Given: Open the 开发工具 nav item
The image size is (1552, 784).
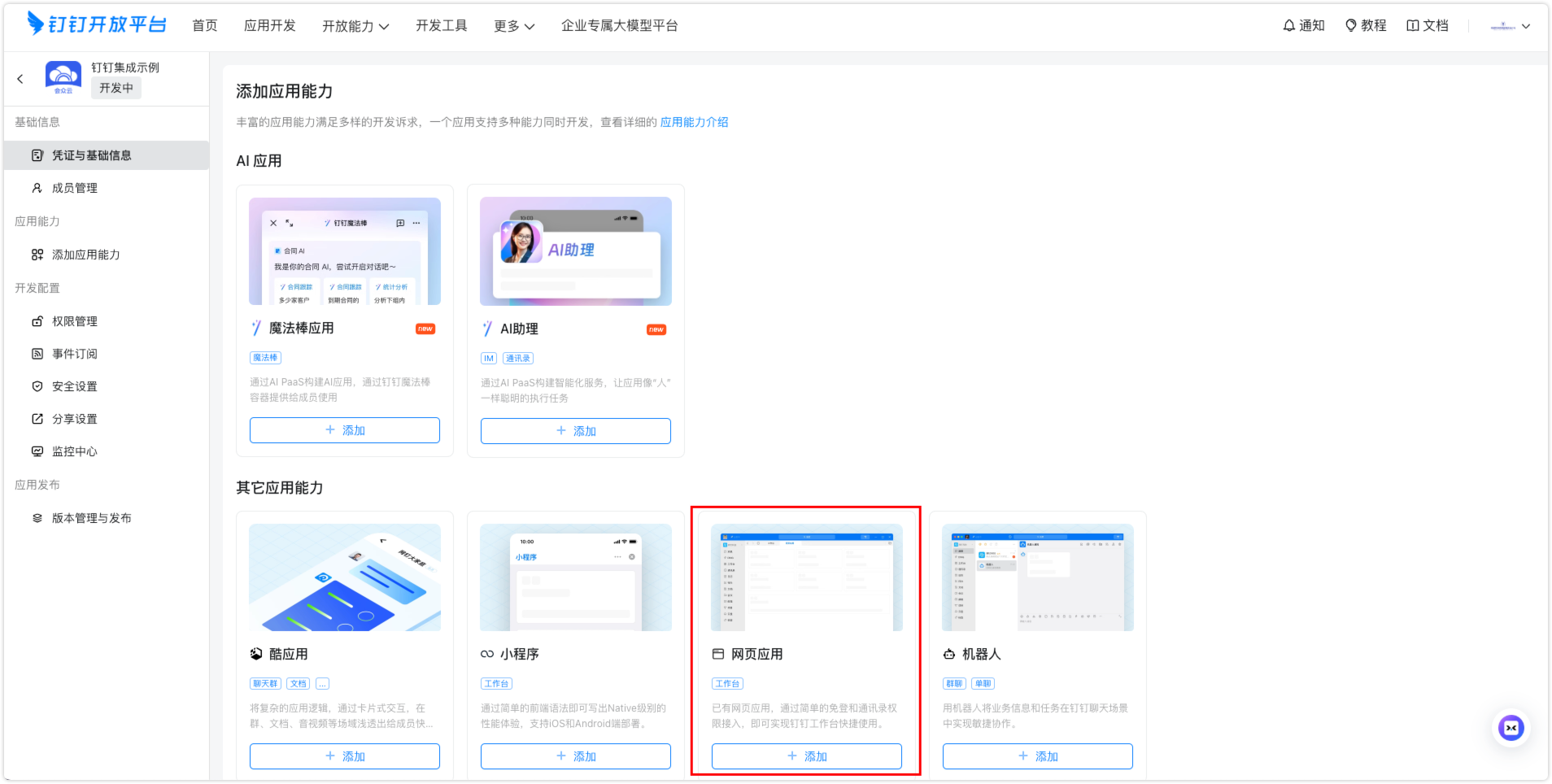Looking at the screenshot, I should tap(442, 25).
